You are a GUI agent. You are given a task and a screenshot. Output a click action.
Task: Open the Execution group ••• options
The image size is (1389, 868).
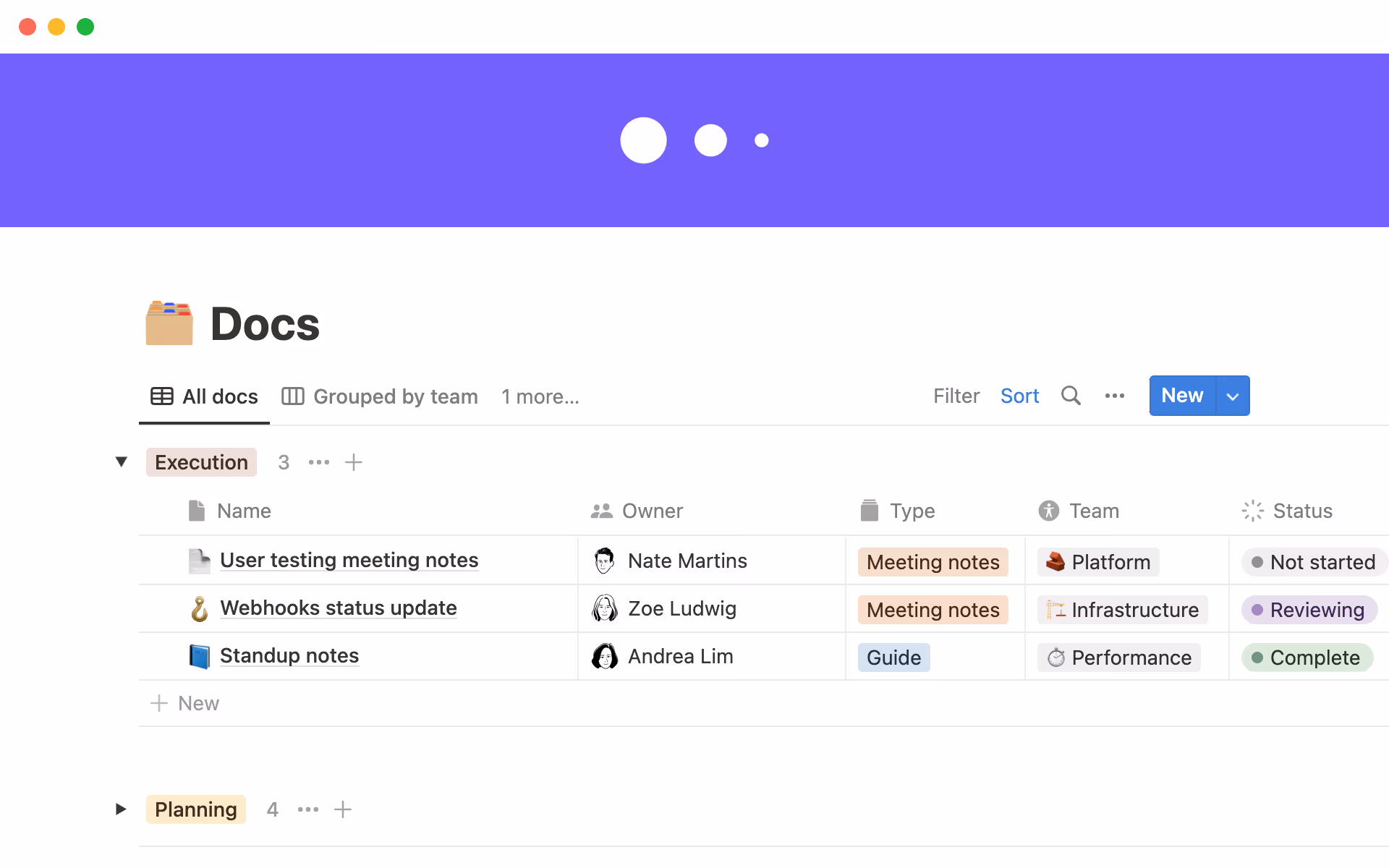click(318, 462)
